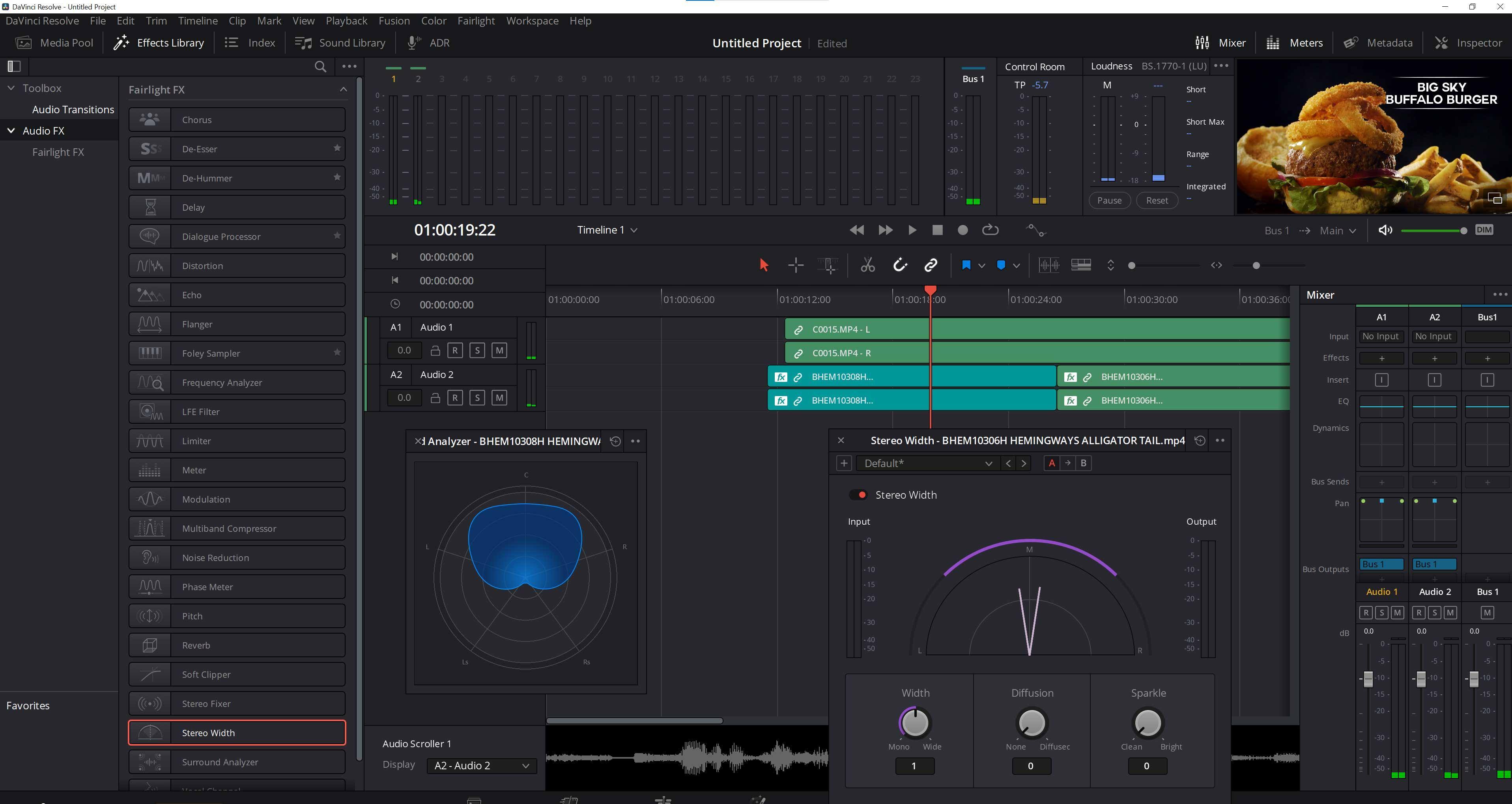Solo the Audio 2 track

[477, 398]
